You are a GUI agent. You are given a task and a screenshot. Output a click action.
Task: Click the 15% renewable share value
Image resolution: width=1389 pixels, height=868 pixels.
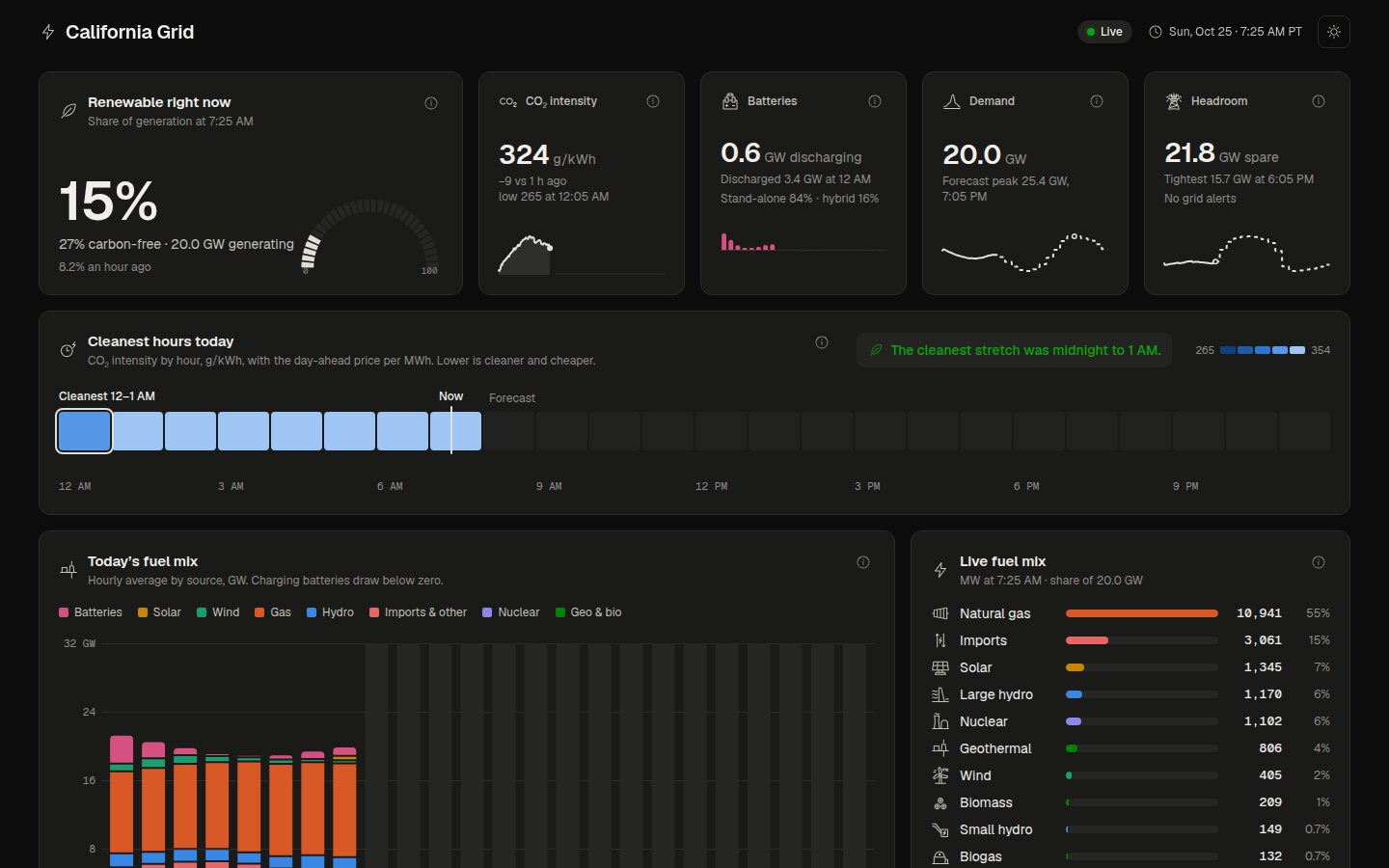coord(108,202)
